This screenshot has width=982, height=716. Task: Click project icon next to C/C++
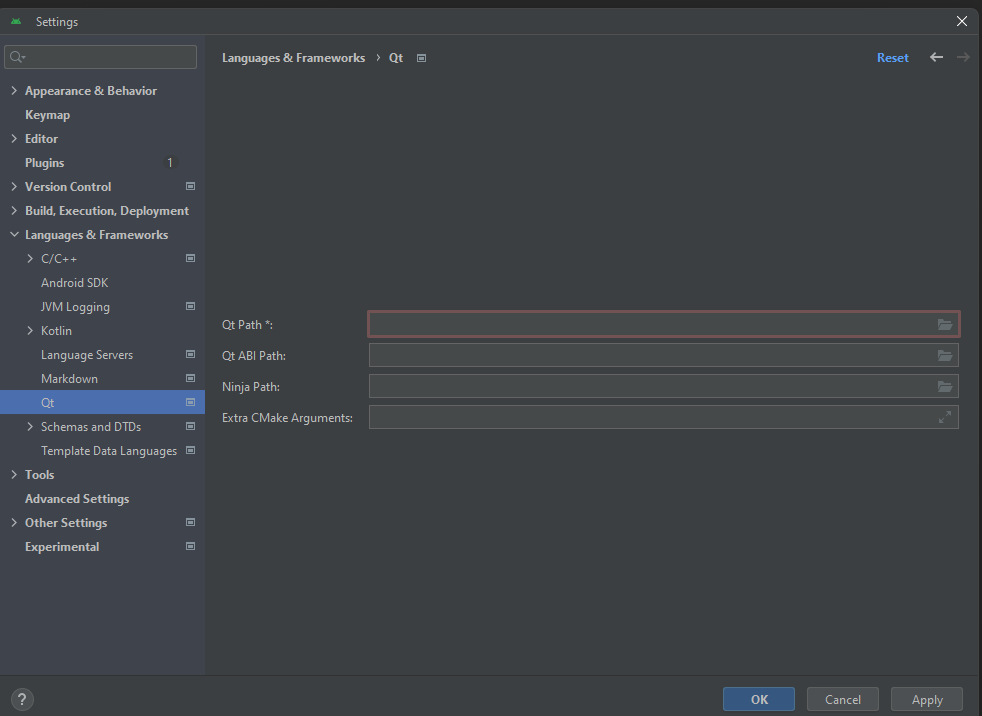190,258
